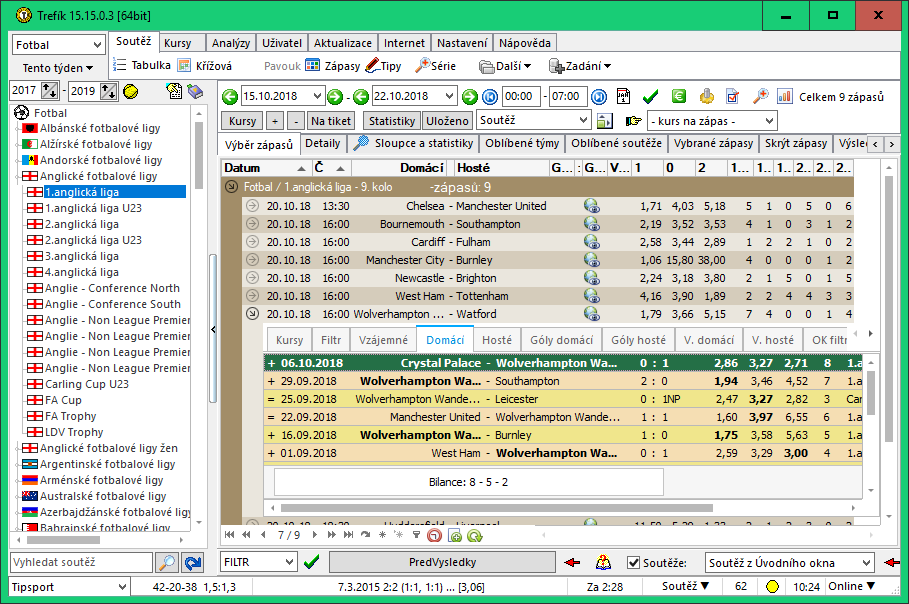The image size is (909, 604).
Task: Click stepper next to year 2017
Action: click(49, 91)
